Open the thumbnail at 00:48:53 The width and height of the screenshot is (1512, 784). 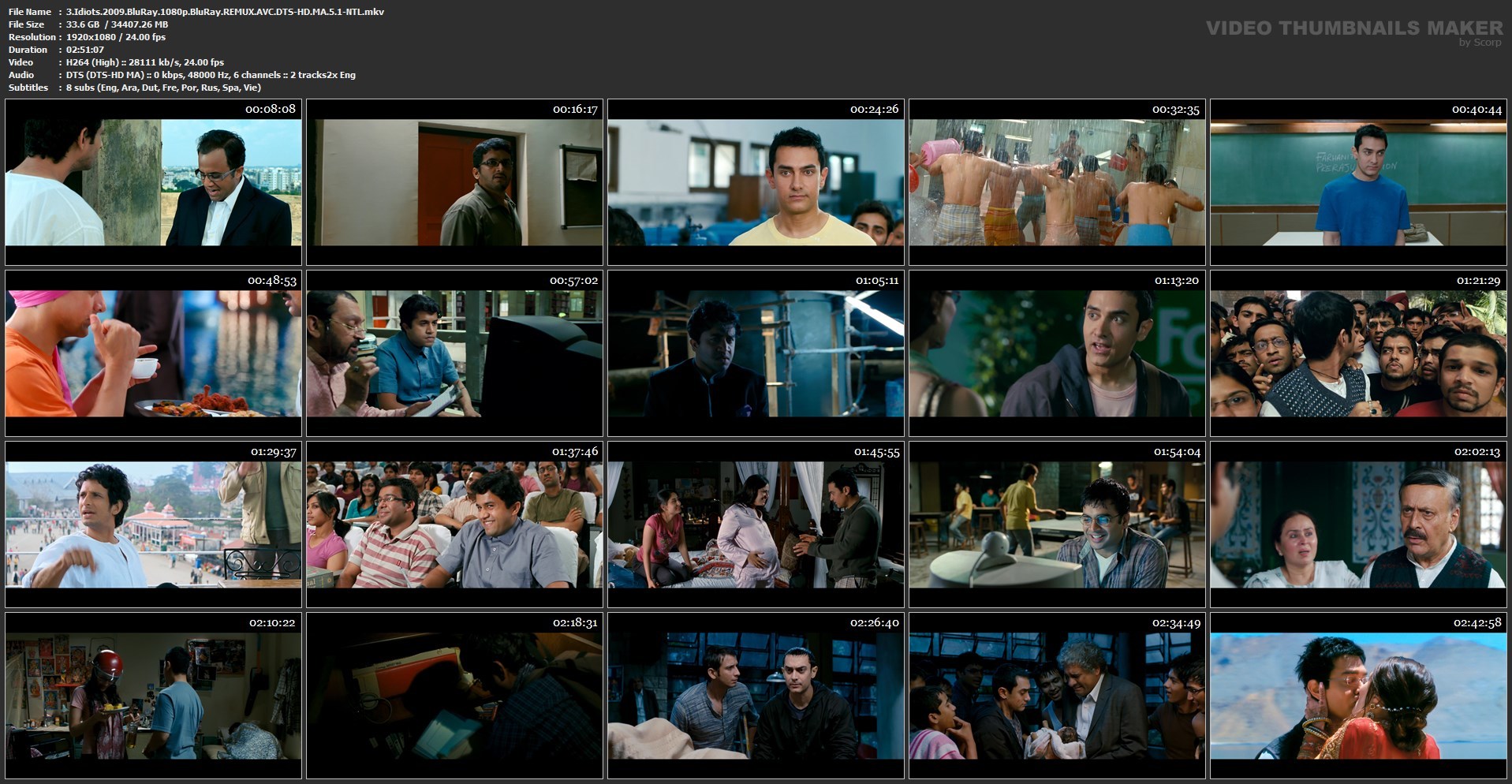click(153, 353)
